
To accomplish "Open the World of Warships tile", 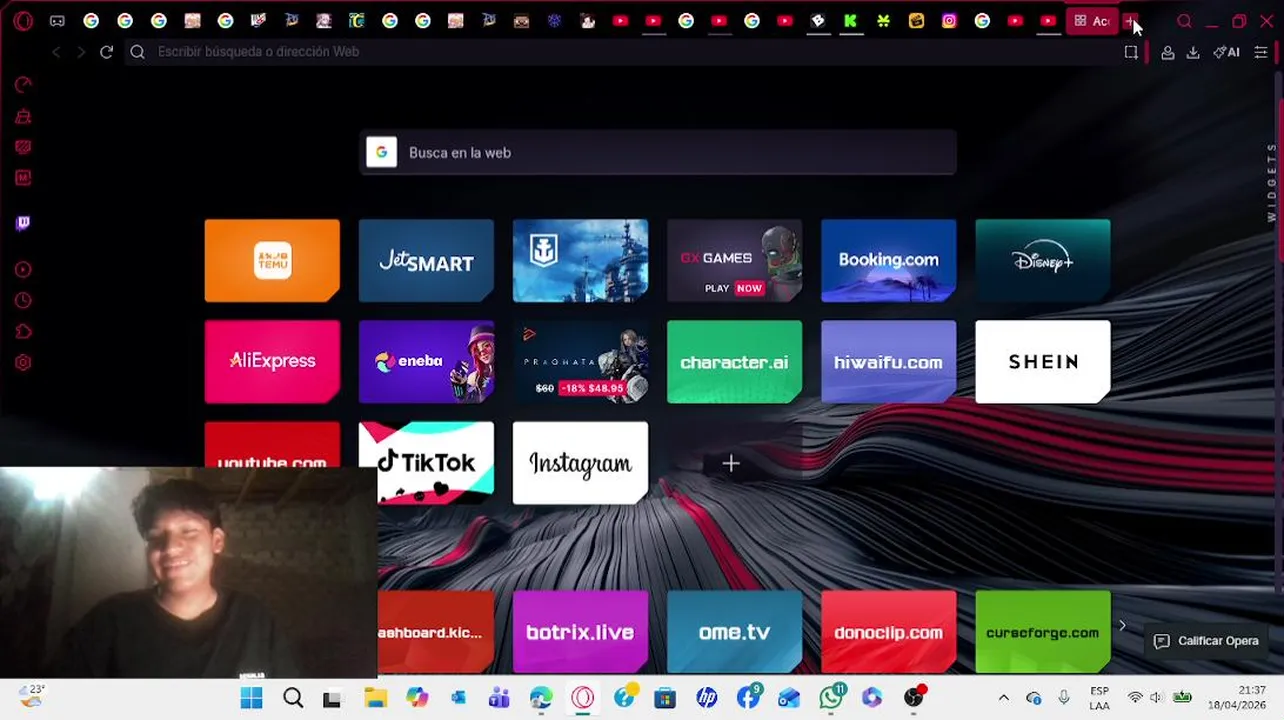I will pos(580,260).
